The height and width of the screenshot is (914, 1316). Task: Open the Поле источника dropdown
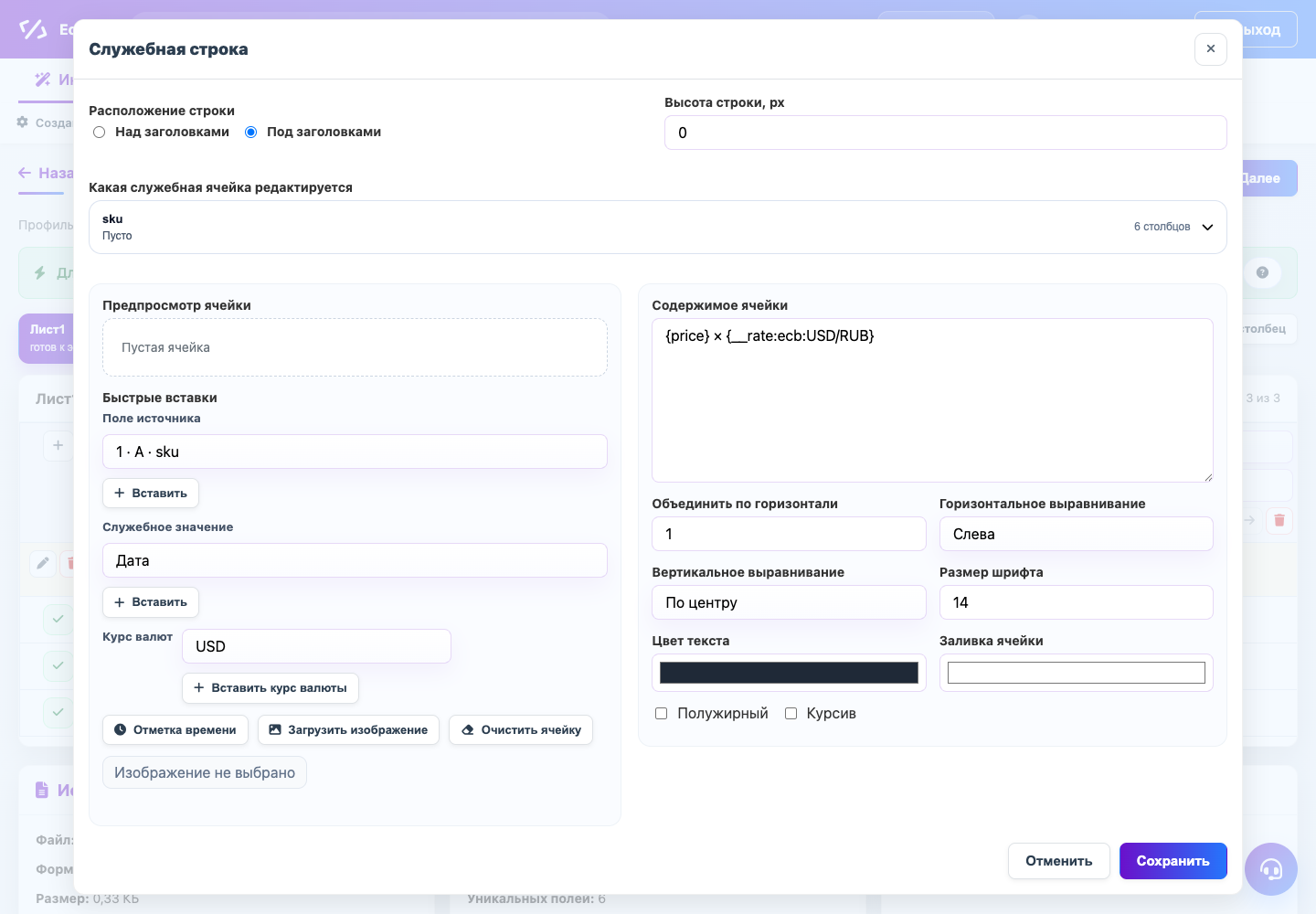pyautogui.click(x=355, y=452)
